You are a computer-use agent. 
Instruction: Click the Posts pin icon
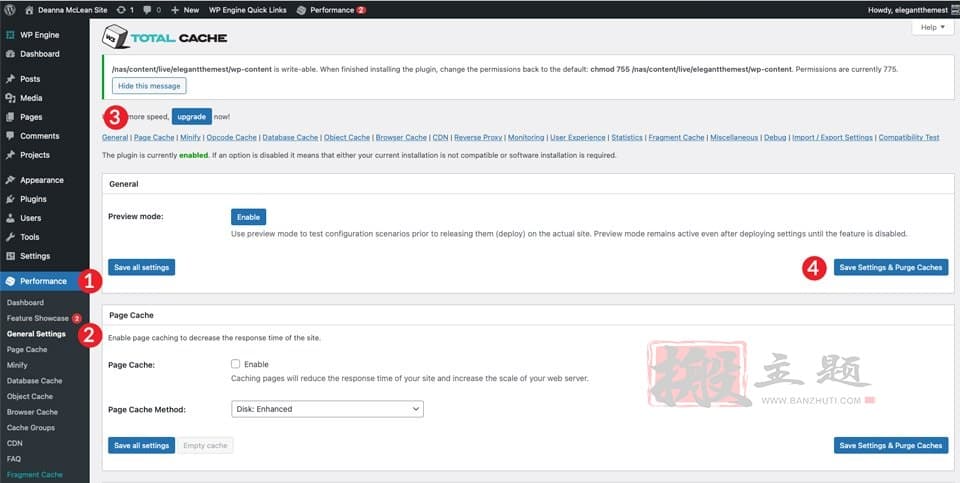click(10, 79)
